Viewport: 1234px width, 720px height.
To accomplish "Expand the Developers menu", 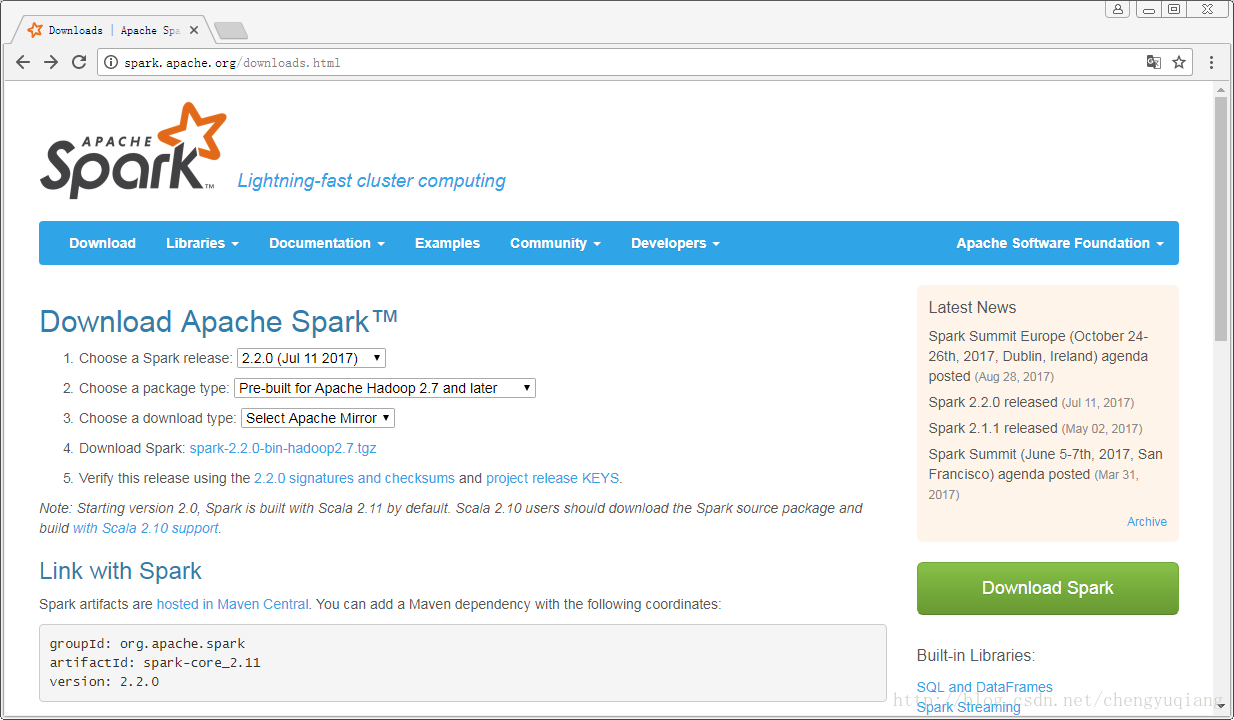I will click(x=675, y=243).
